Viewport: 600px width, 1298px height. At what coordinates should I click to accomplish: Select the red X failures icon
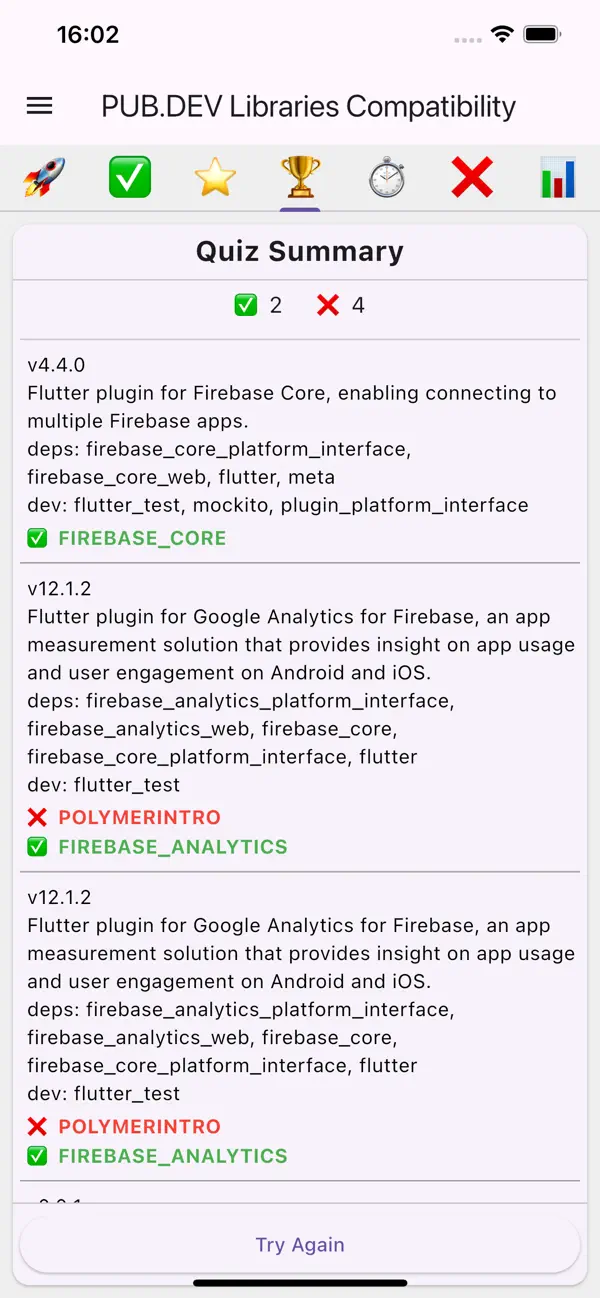pyautogui.click(x=471, y=177)
